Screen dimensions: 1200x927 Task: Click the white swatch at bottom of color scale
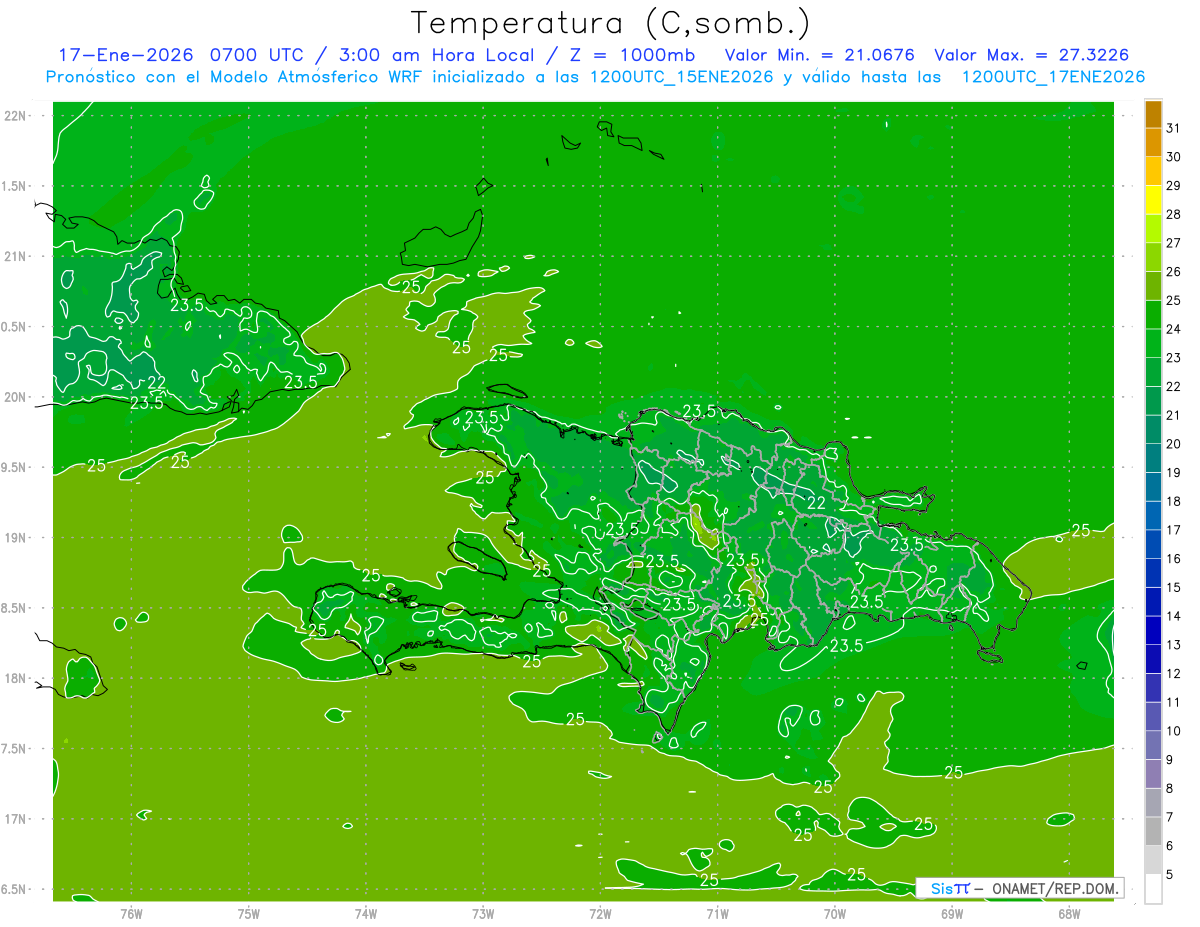(x=1153, y=888)
